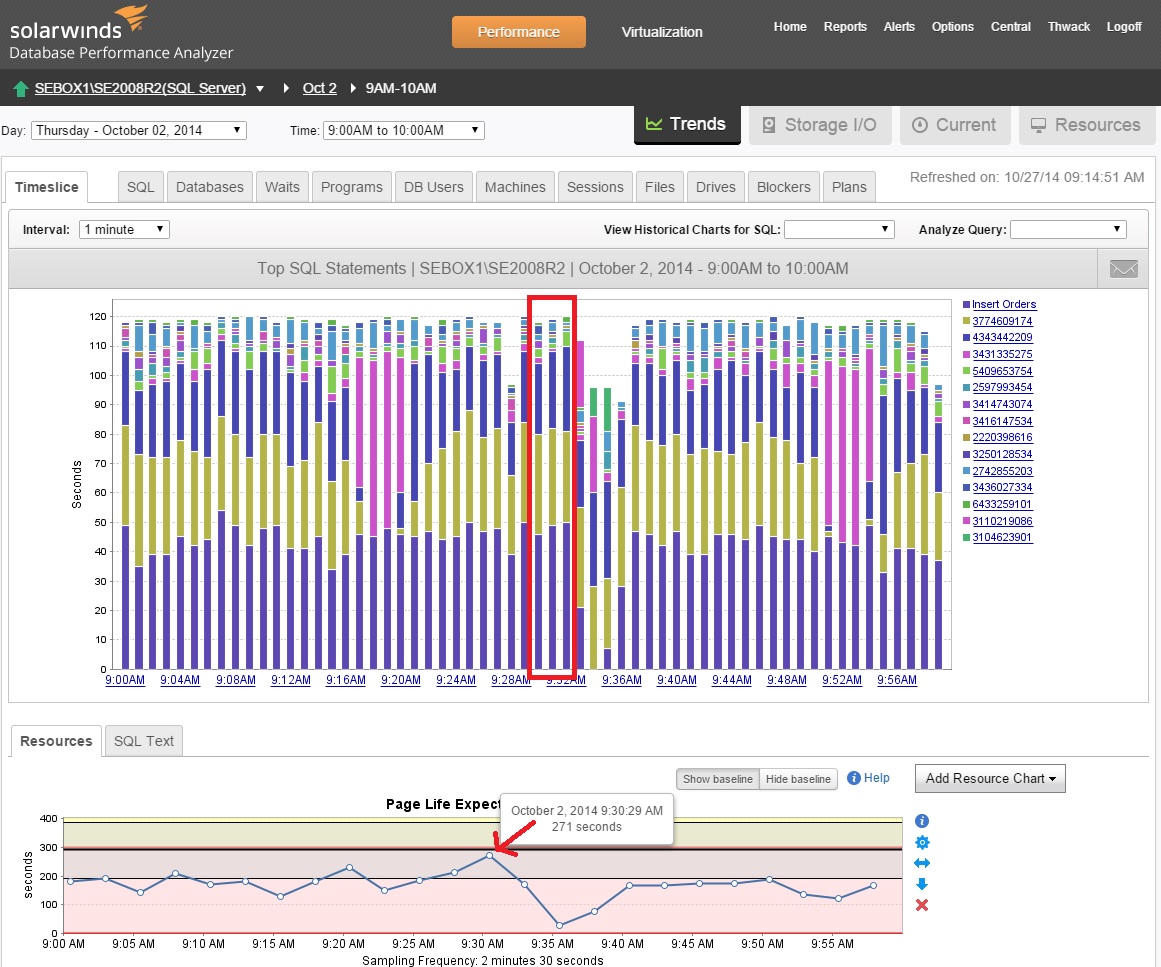Image resolution: width=1161 pixels, height=967 pixels.
Task: Expand the Add Resource Chart dropdown
Action: tap(990, 778)
